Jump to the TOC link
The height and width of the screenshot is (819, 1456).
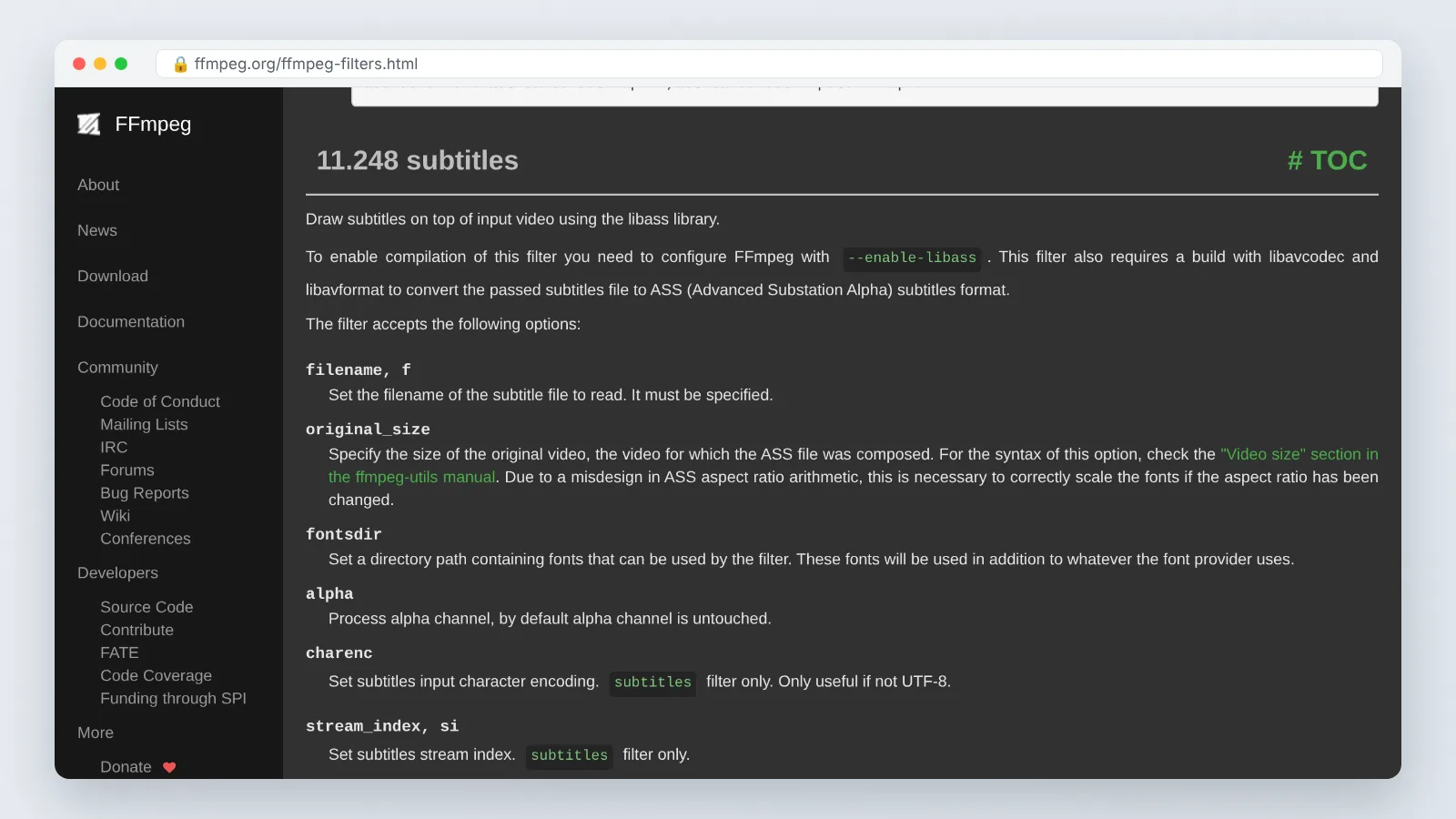pos(1339,160)
